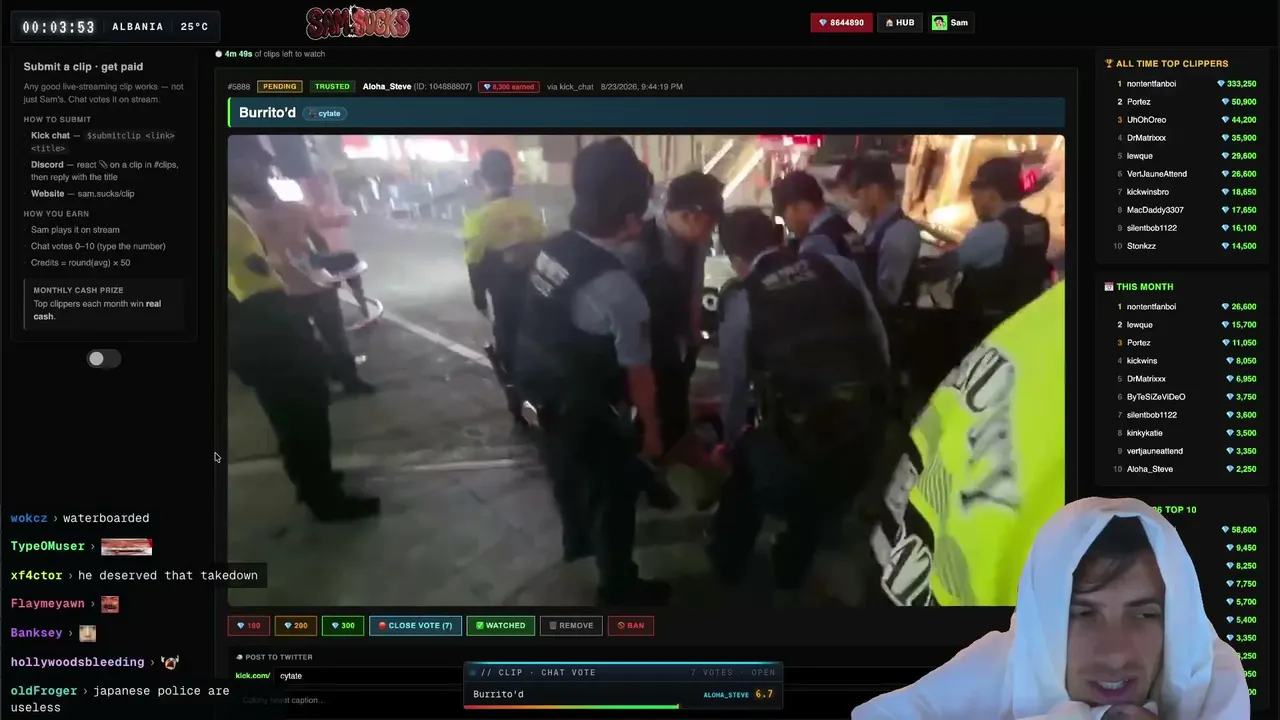Select MacDaddy3307 in leaderboard

point(1155,210)
